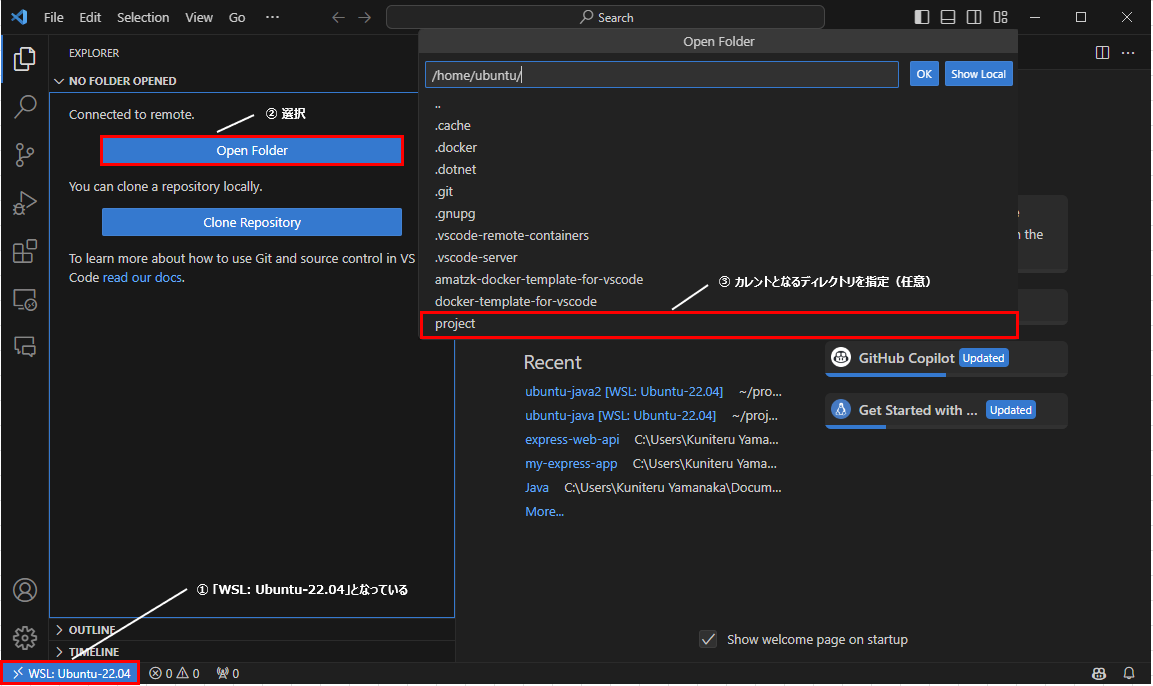Open the File menu
This screenshot has width=1153, height=686.
53,16
